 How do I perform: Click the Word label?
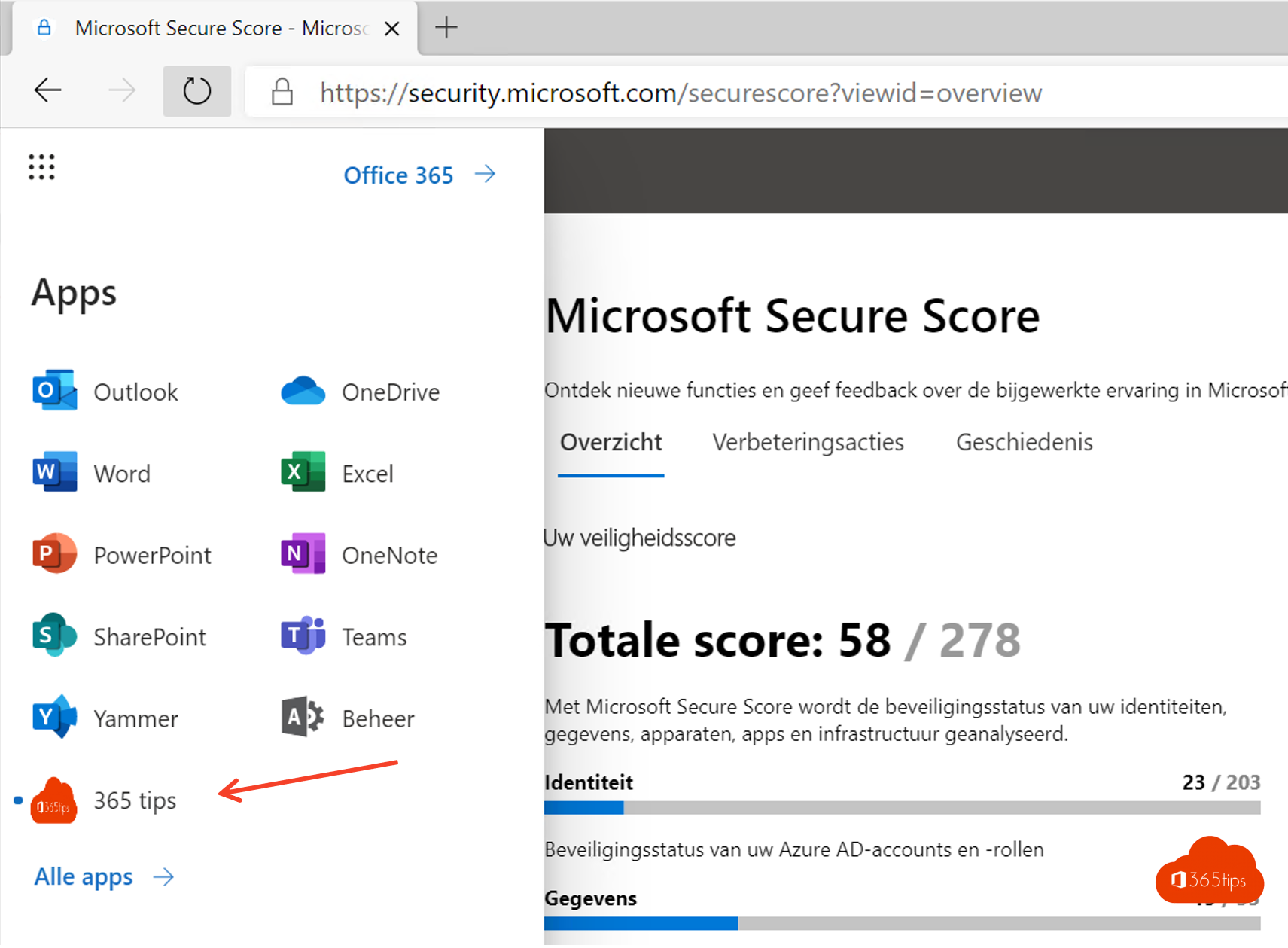pos(122,474)
